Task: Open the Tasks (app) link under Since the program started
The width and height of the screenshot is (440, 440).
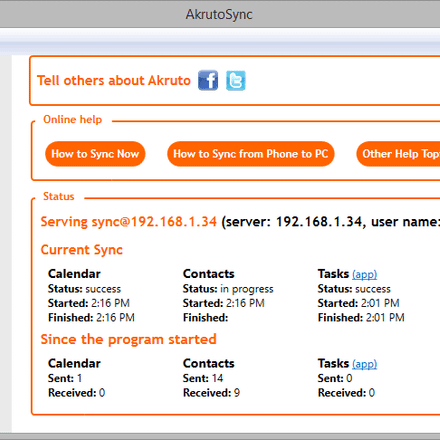Action: click(364, 364)
